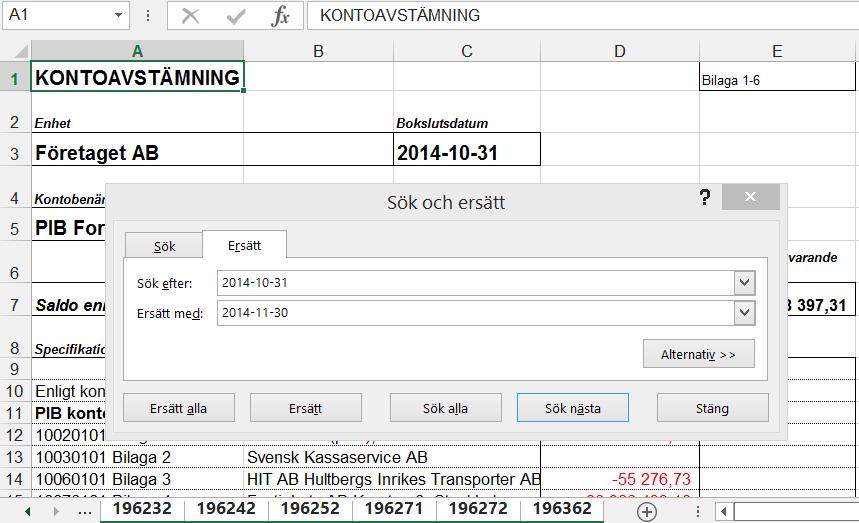Click cell 10030101 Bilaga 2
This screenshot has width=859, height=523.
(138, 457)
